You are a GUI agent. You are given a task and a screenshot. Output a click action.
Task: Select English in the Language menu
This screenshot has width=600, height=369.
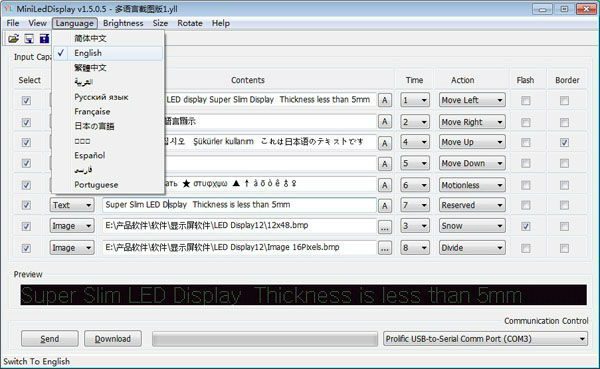tap(109, 53)
